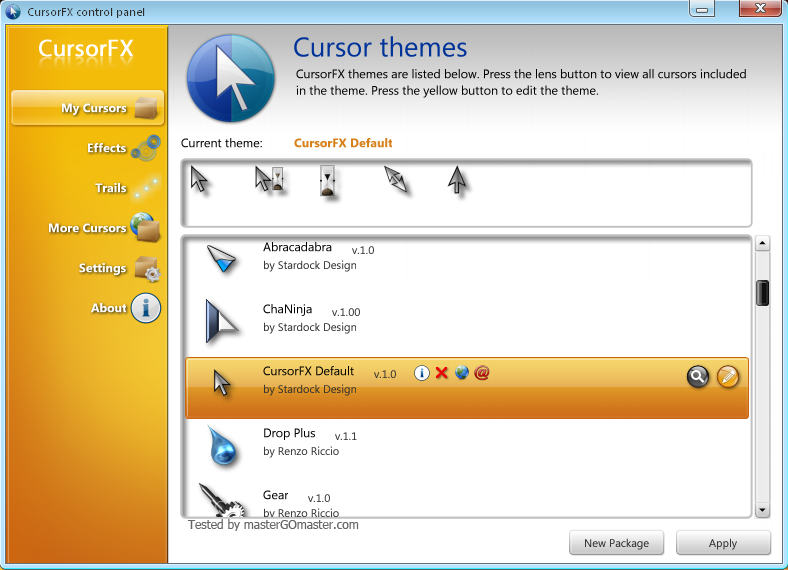This screenshot has height=570, width=788.
Task: Open the Settings section
Action: (119, 268)
